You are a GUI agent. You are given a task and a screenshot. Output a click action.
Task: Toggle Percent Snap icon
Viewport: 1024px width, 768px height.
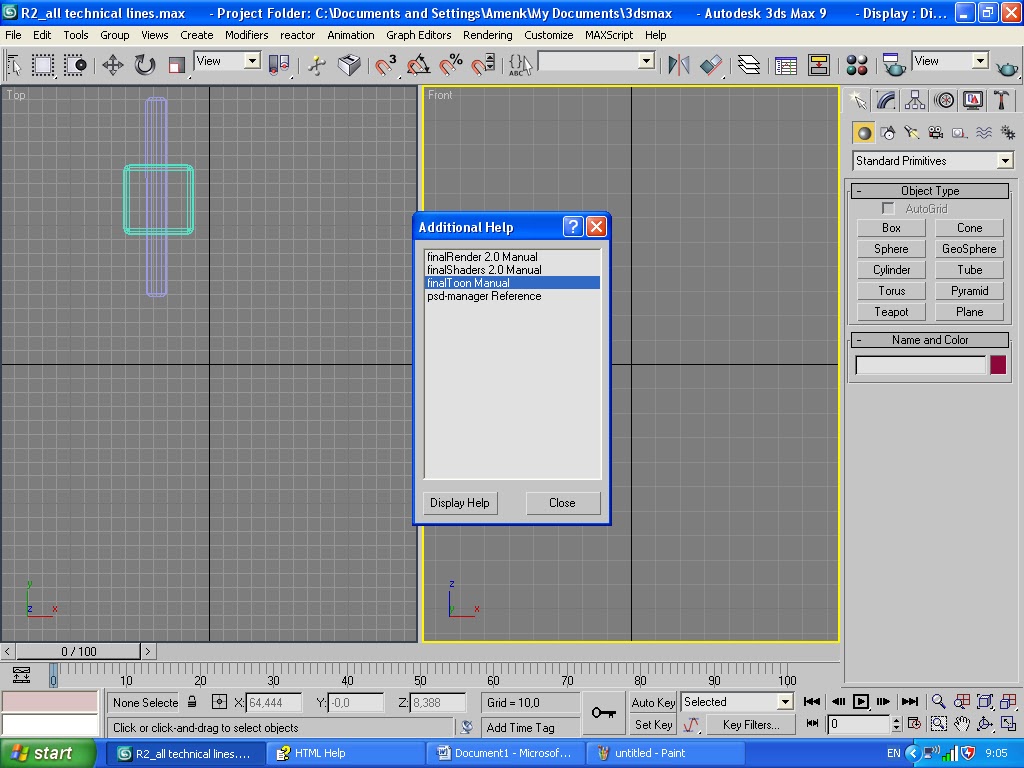[451, 65]
